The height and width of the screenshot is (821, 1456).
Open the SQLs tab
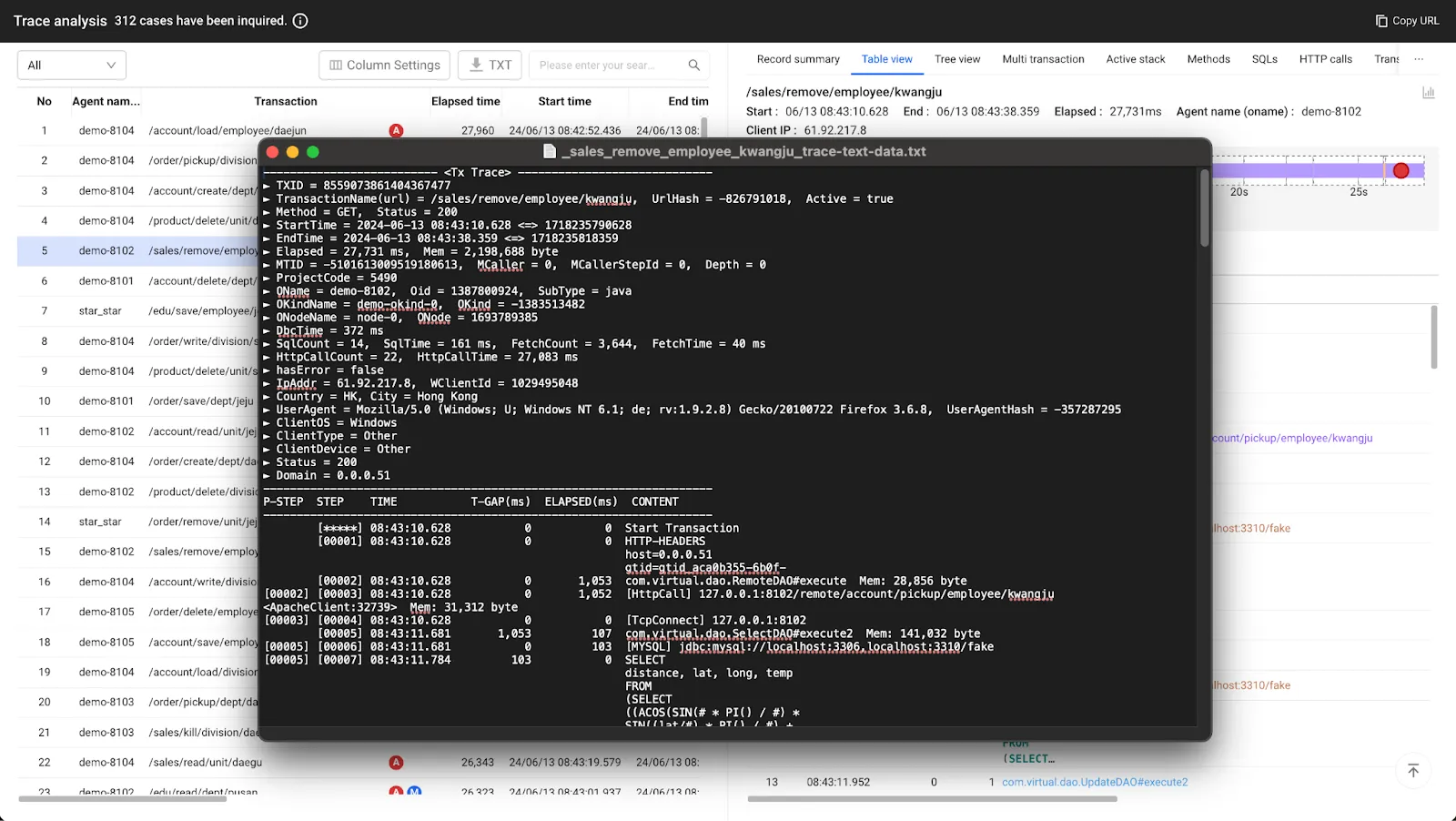click(x=1265, y=59)
